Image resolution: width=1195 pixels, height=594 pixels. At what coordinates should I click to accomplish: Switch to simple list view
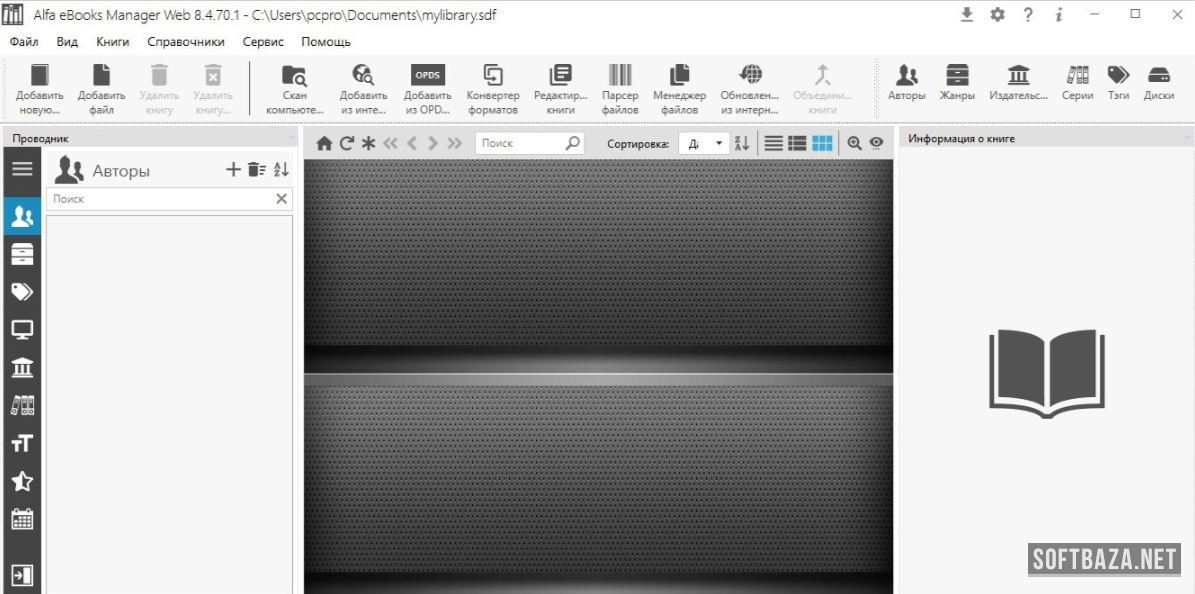coord(773,143)
